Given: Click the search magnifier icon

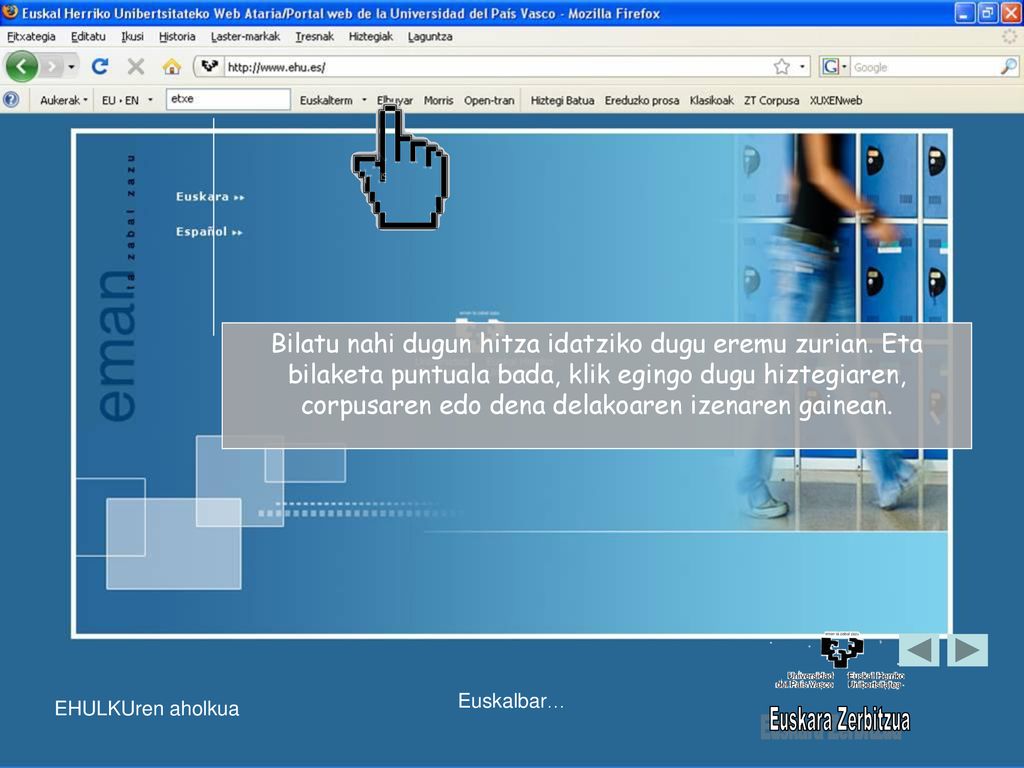Looking at the screenshot, I should click(1009, 67).
